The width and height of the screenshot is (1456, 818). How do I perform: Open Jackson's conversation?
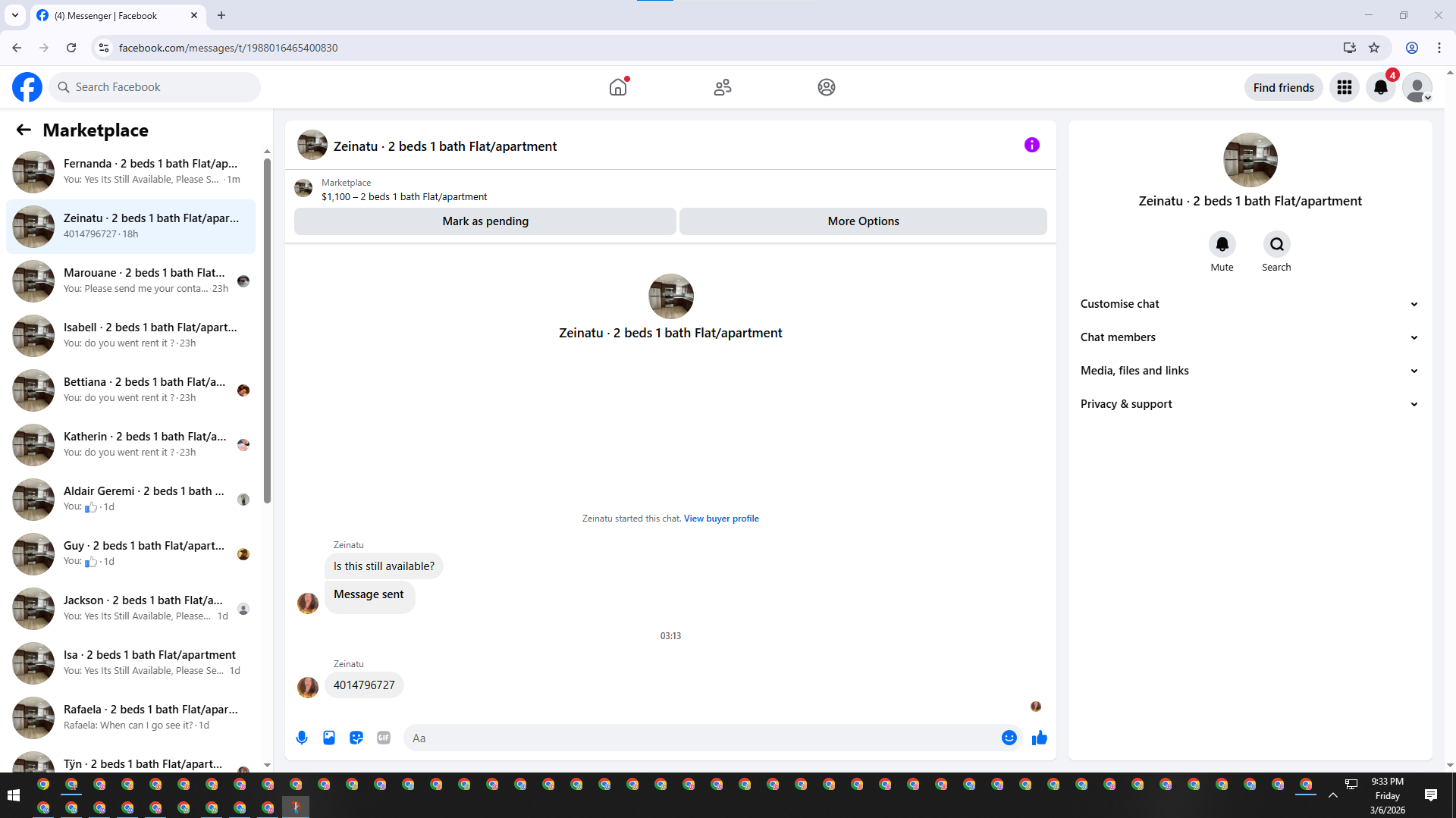(130, 608)
